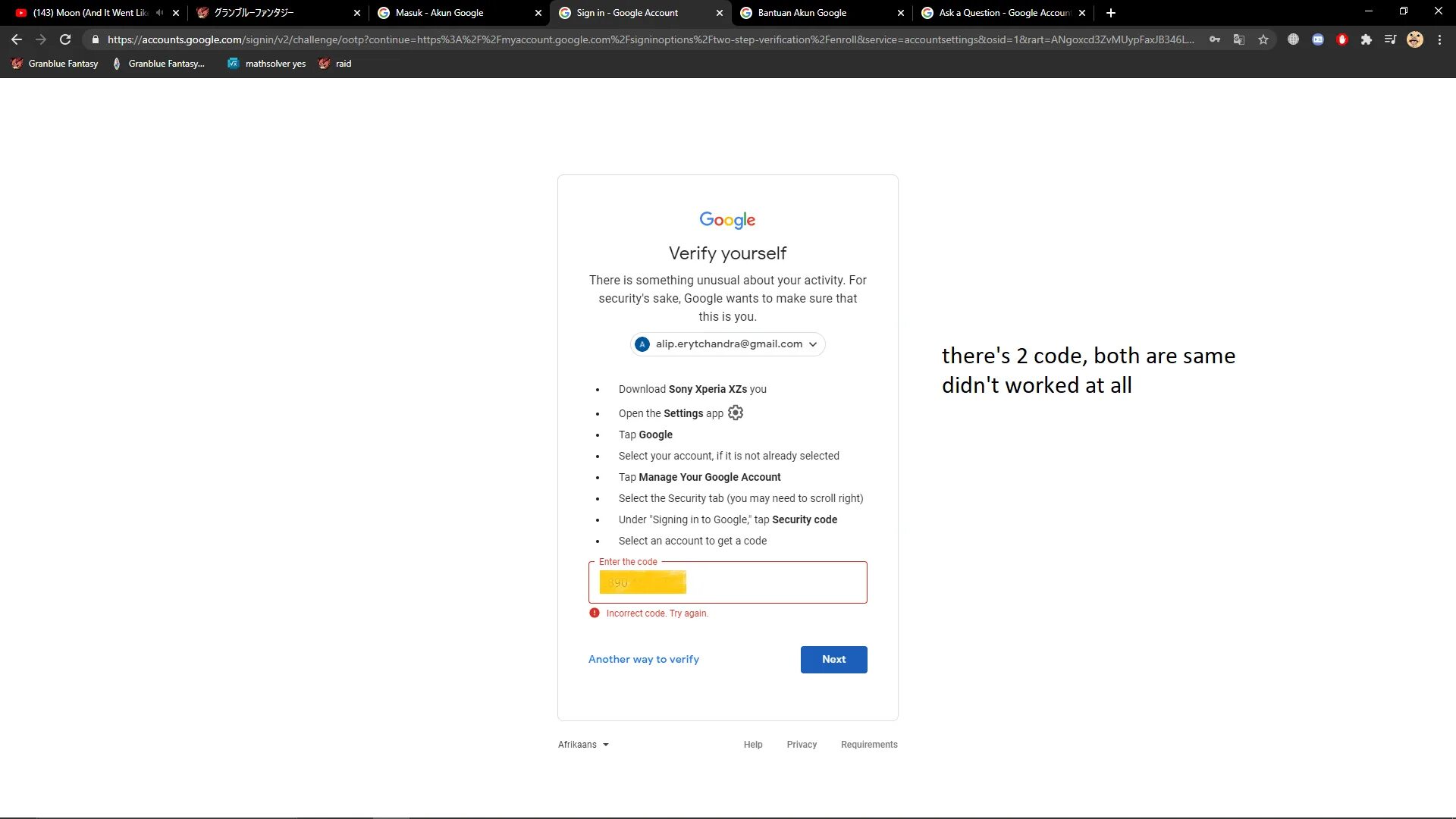Click the Google password manager key icon

1214,40
